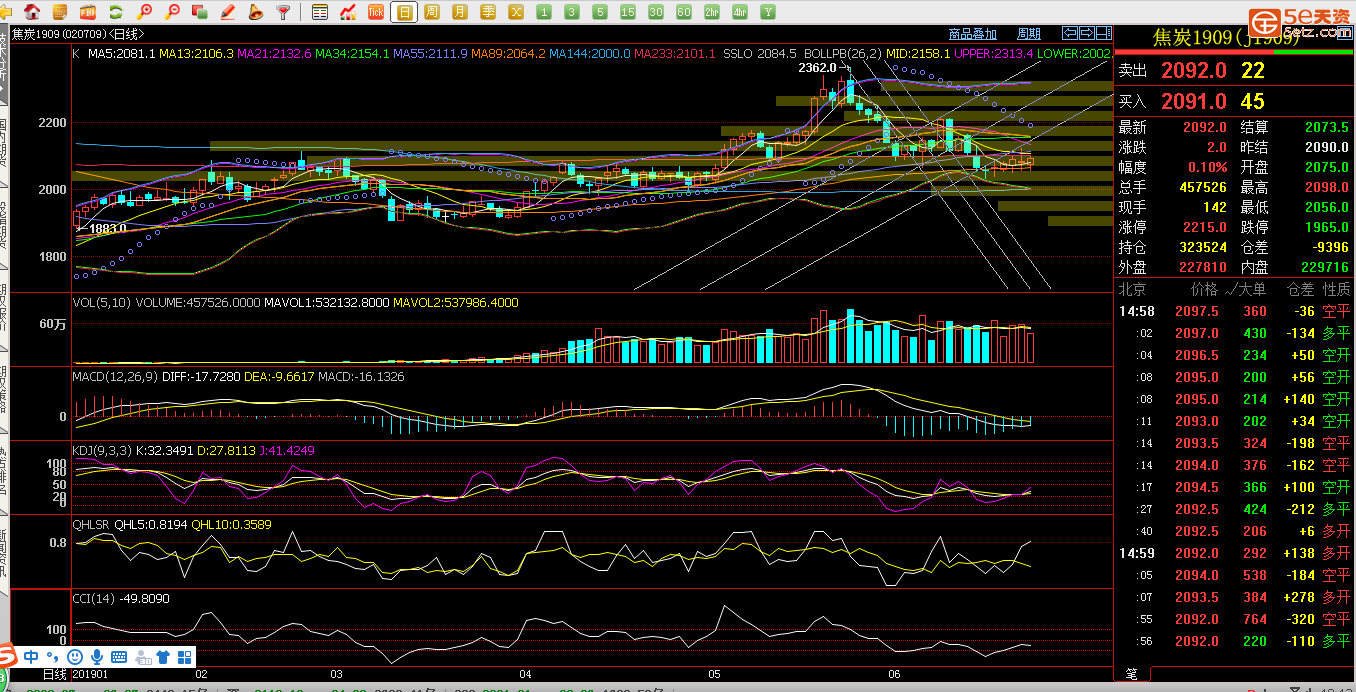Open the F10 info icon

click(x=88, y=12)
